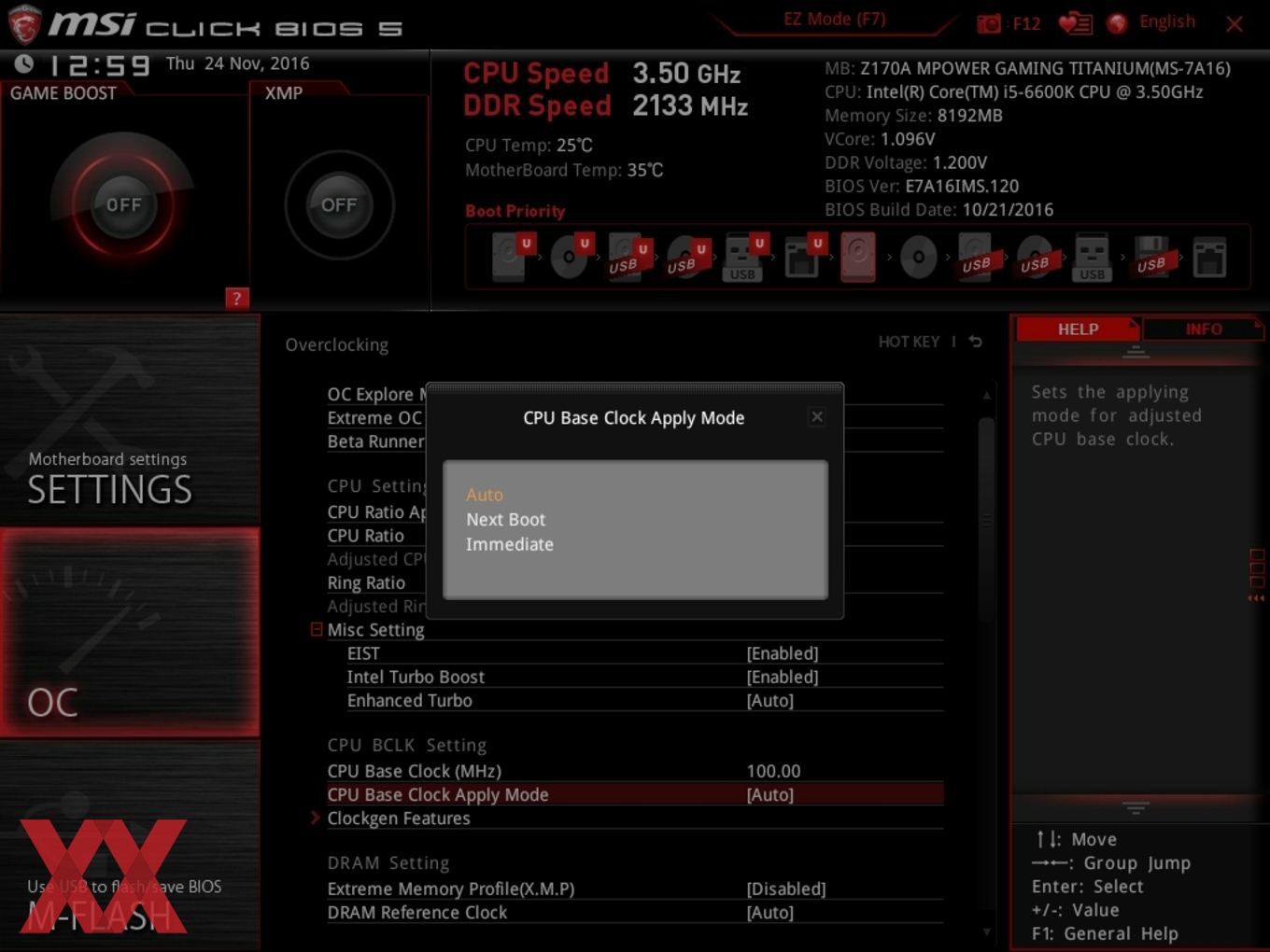Switch to the HELP tab
The width and height of the screenshot is (1270, 952).
click(1078, 329)
